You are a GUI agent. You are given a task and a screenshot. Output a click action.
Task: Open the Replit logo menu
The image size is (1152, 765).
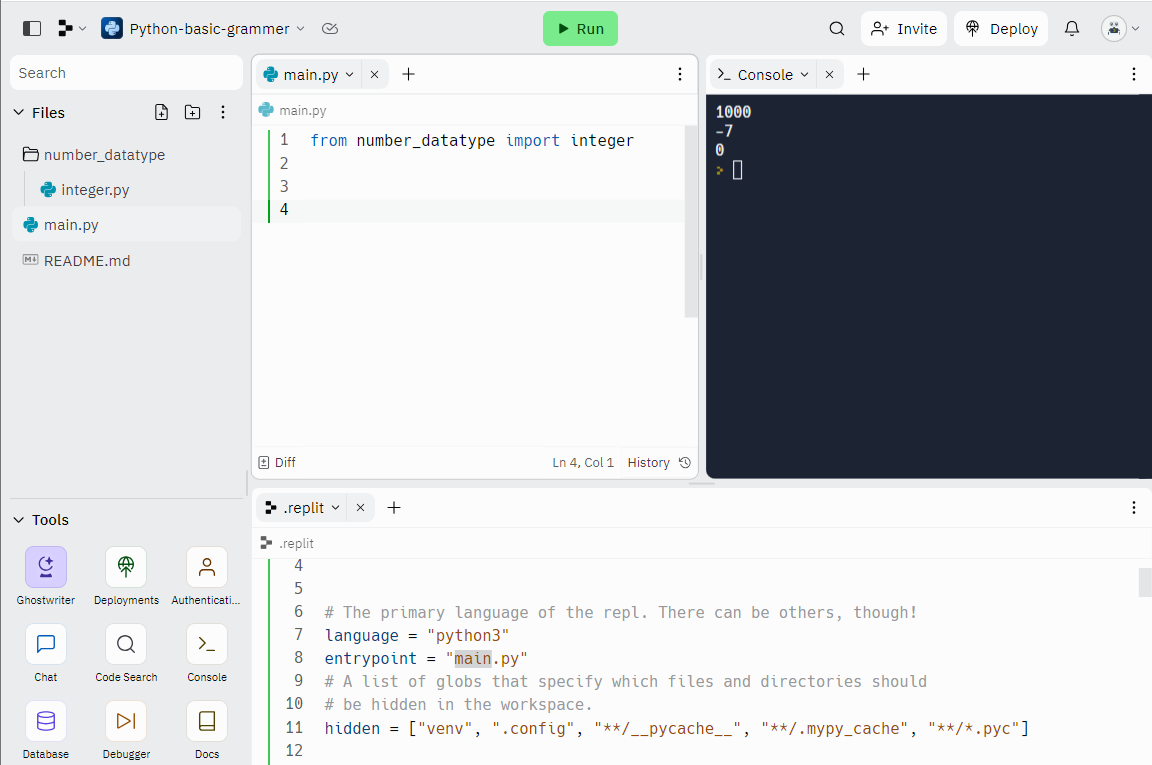click(71, 29)
